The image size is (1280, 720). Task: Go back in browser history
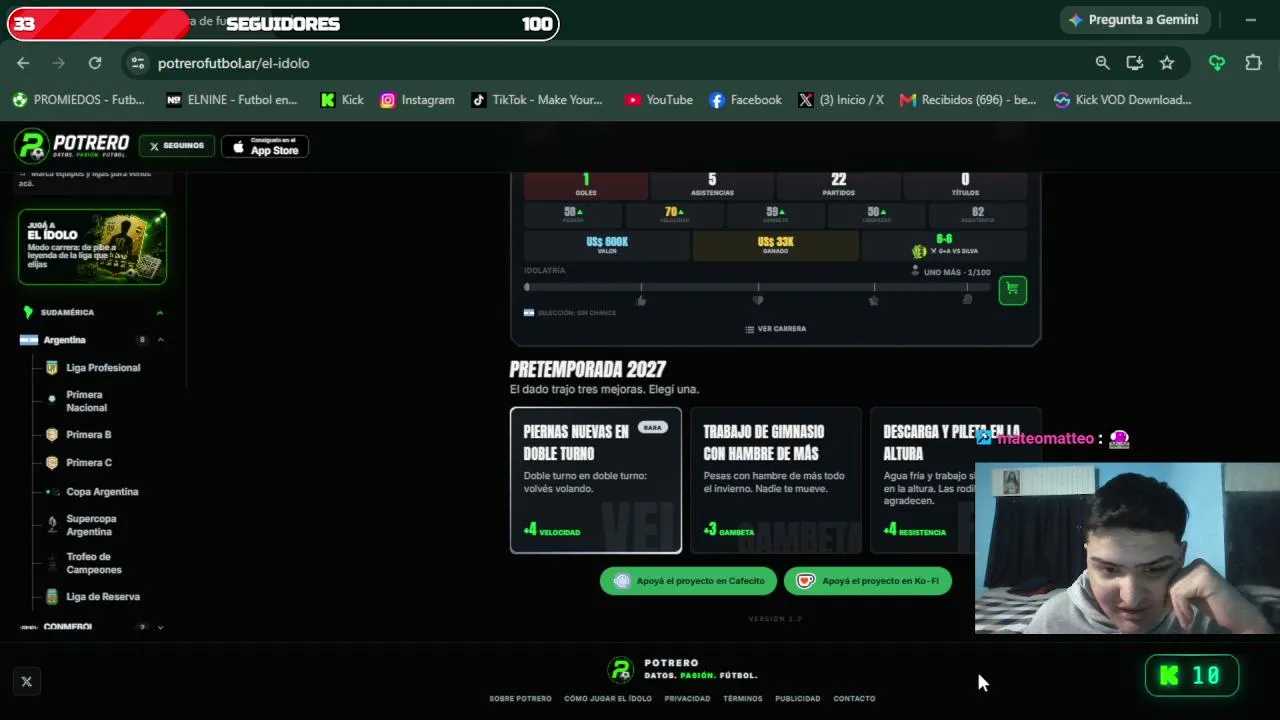click(23, 63)
